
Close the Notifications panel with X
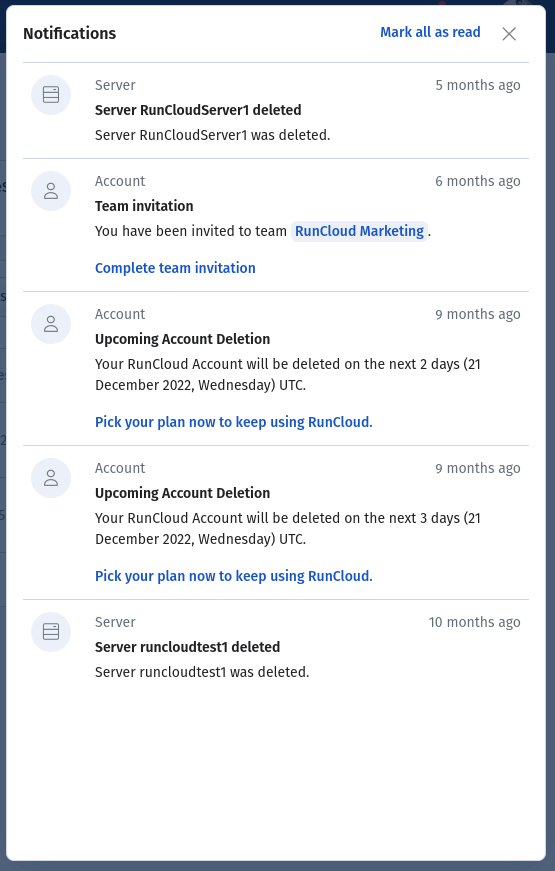509,34
